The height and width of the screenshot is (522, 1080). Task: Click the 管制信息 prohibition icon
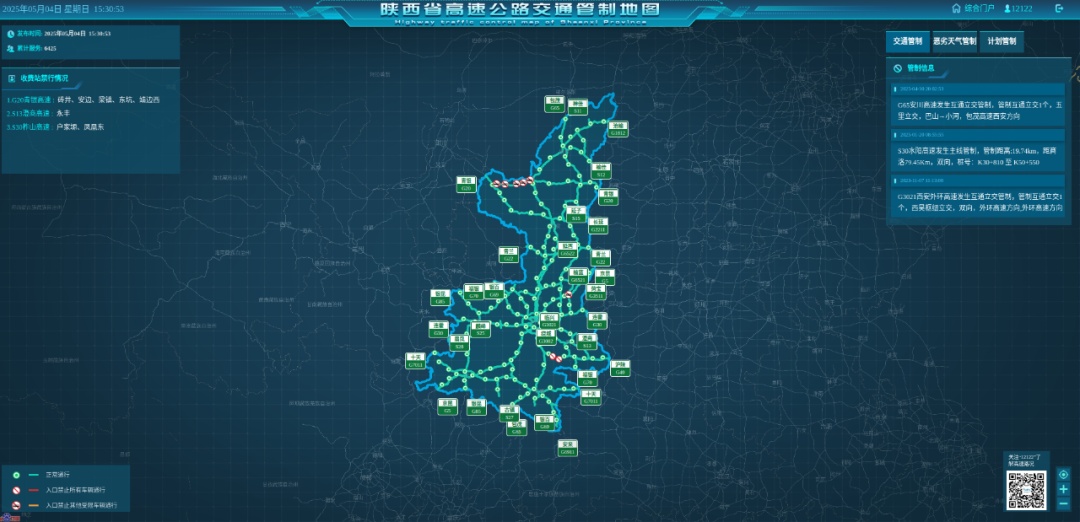click(x=898, y=69)
